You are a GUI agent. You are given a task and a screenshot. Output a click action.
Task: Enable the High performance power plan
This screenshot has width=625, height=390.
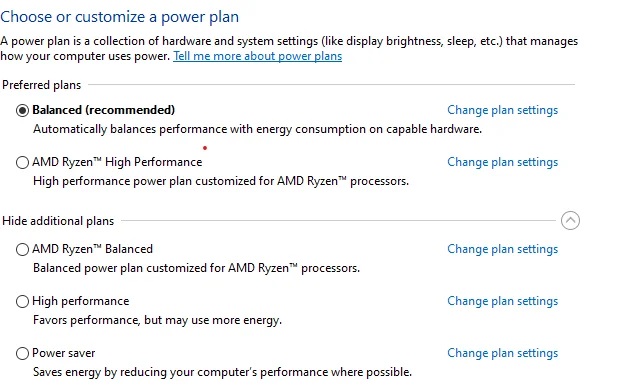click(22, 301)
